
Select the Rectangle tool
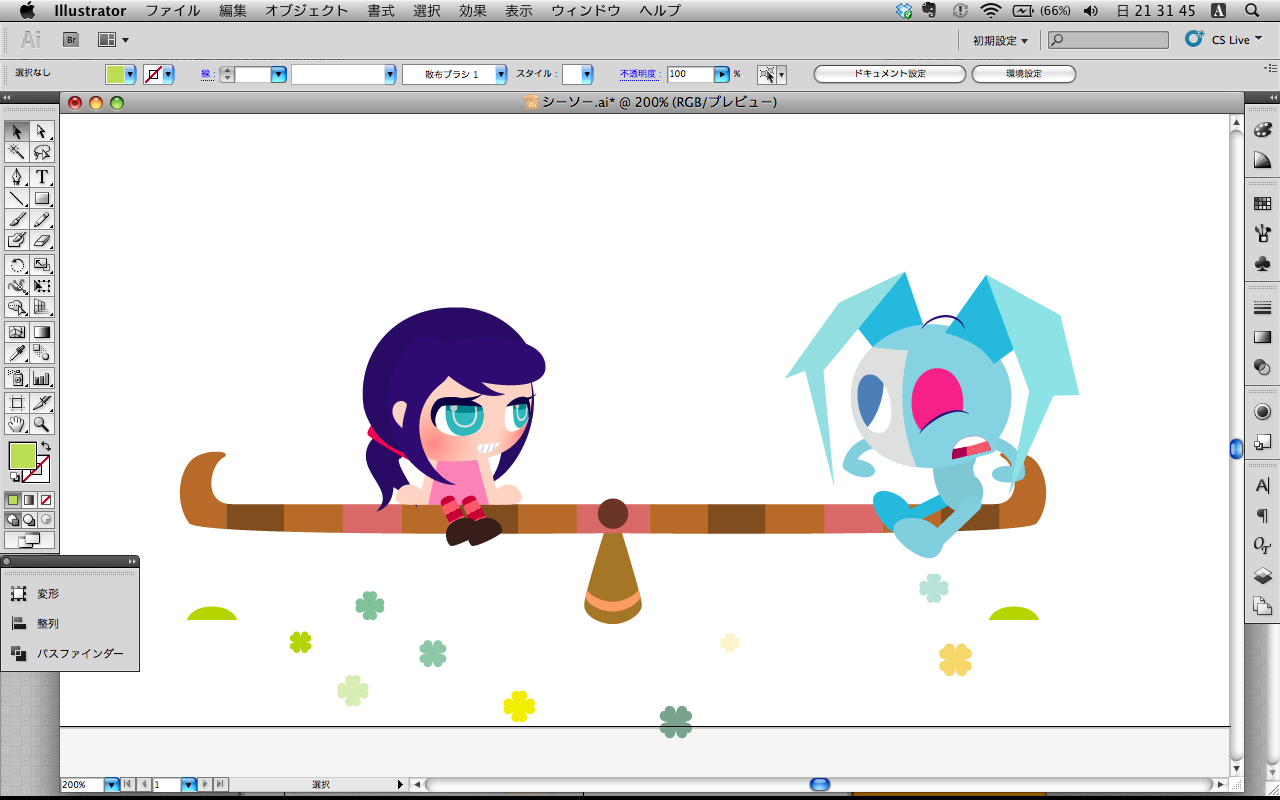click(x=42, y=198)
